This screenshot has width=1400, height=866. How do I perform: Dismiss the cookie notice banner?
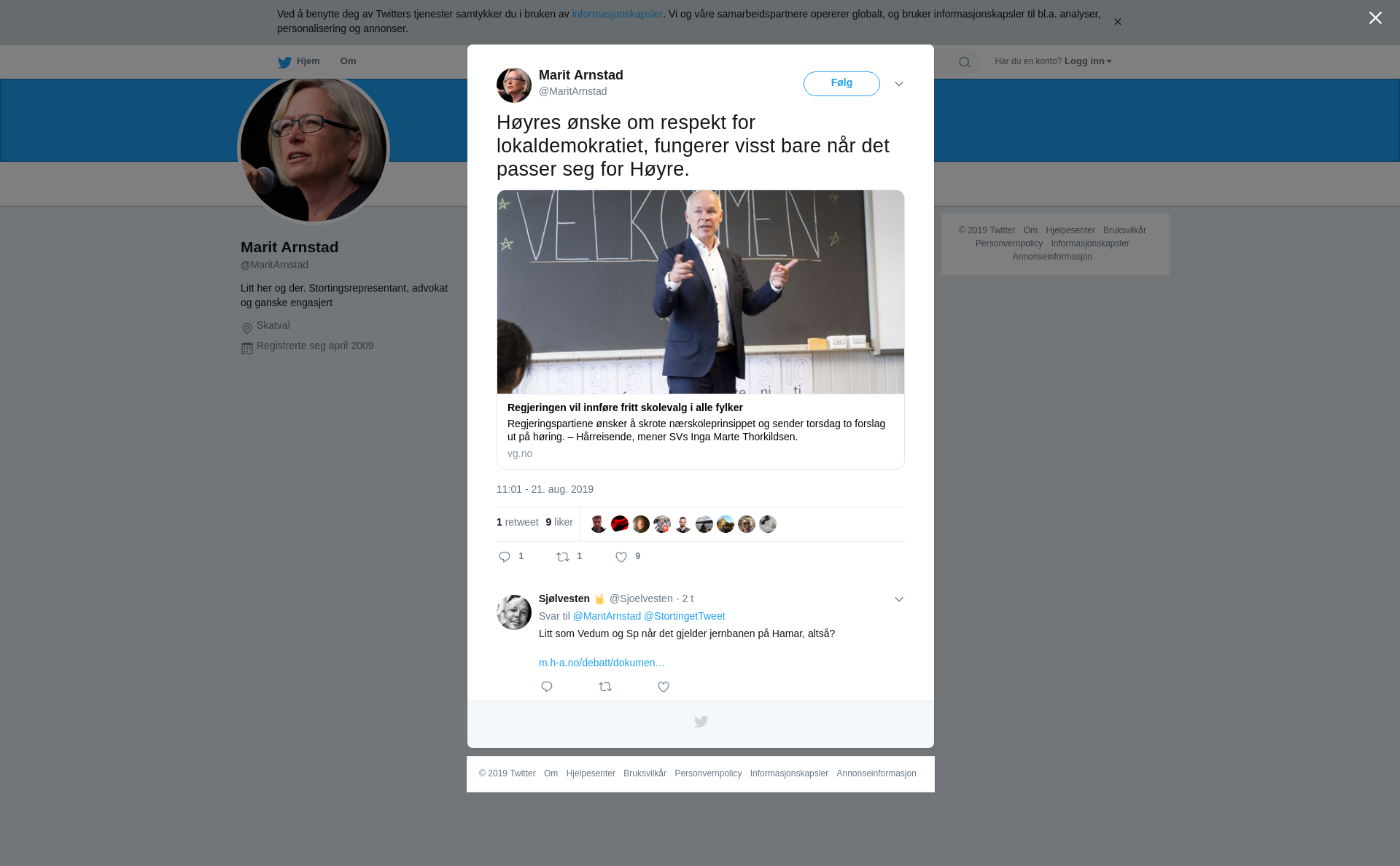click(x=1117, y=22)
